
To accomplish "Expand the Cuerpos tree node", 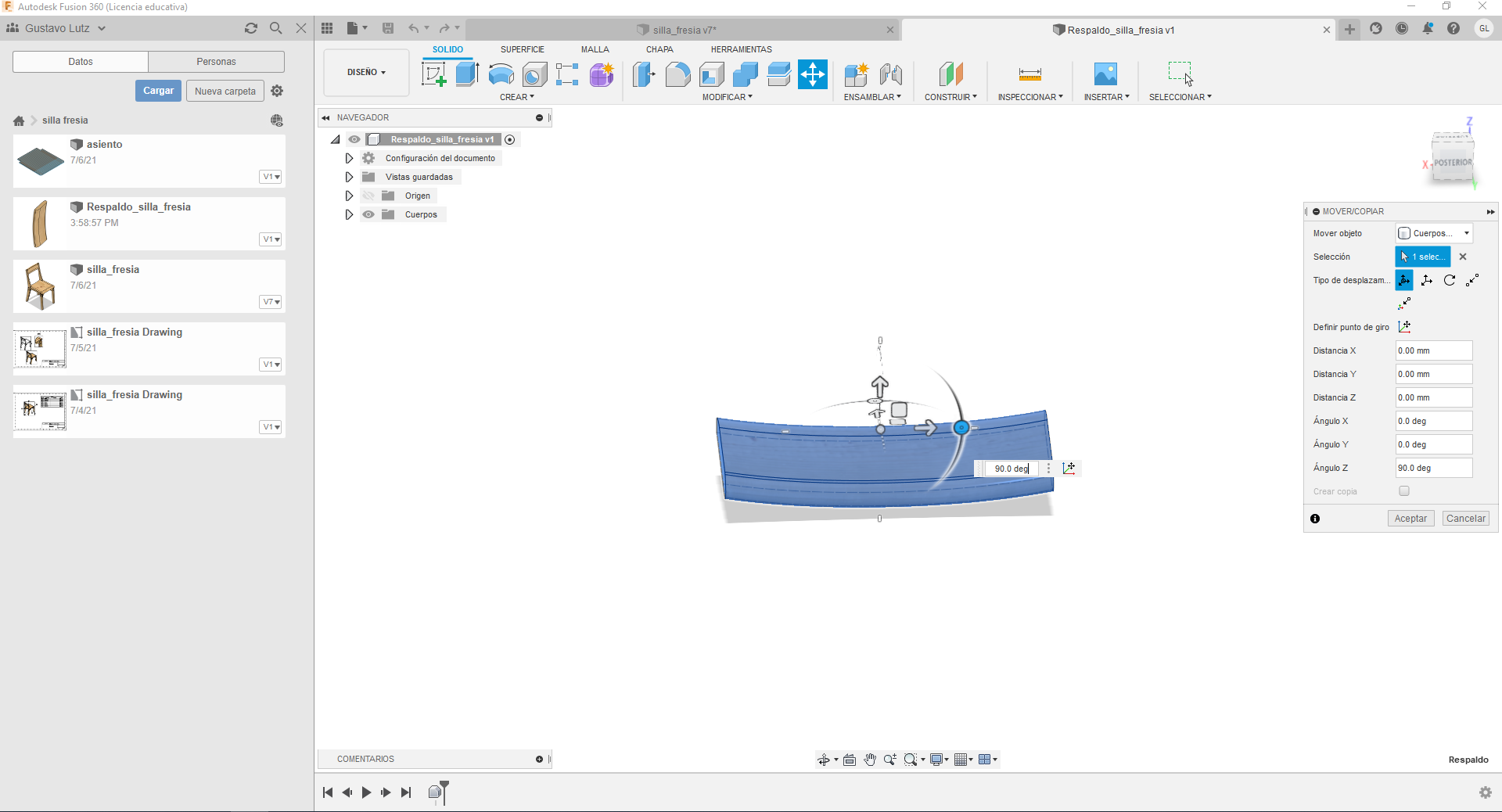I will coord(349,214).
